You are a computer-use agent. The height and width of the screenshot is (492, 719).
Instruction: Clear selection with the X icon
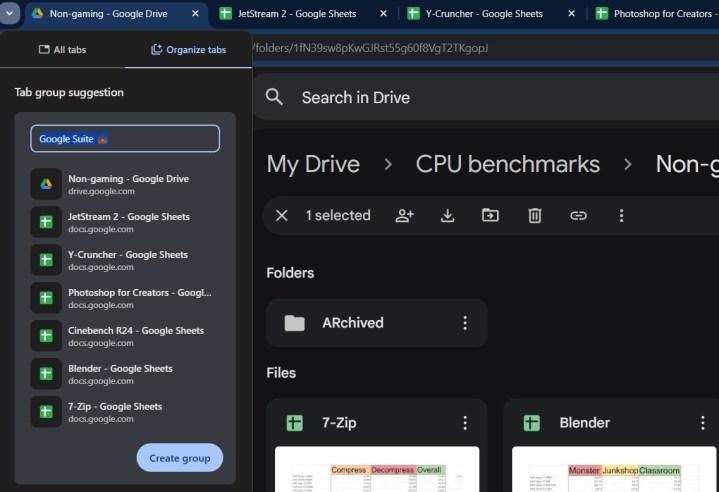282,215
